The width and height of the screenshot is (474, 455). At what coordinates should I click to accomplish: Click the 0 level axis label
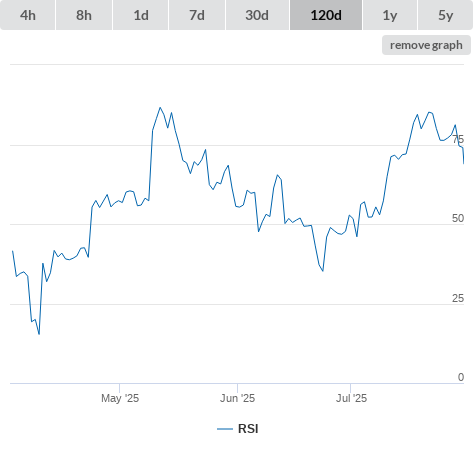(x=461, y=377)
